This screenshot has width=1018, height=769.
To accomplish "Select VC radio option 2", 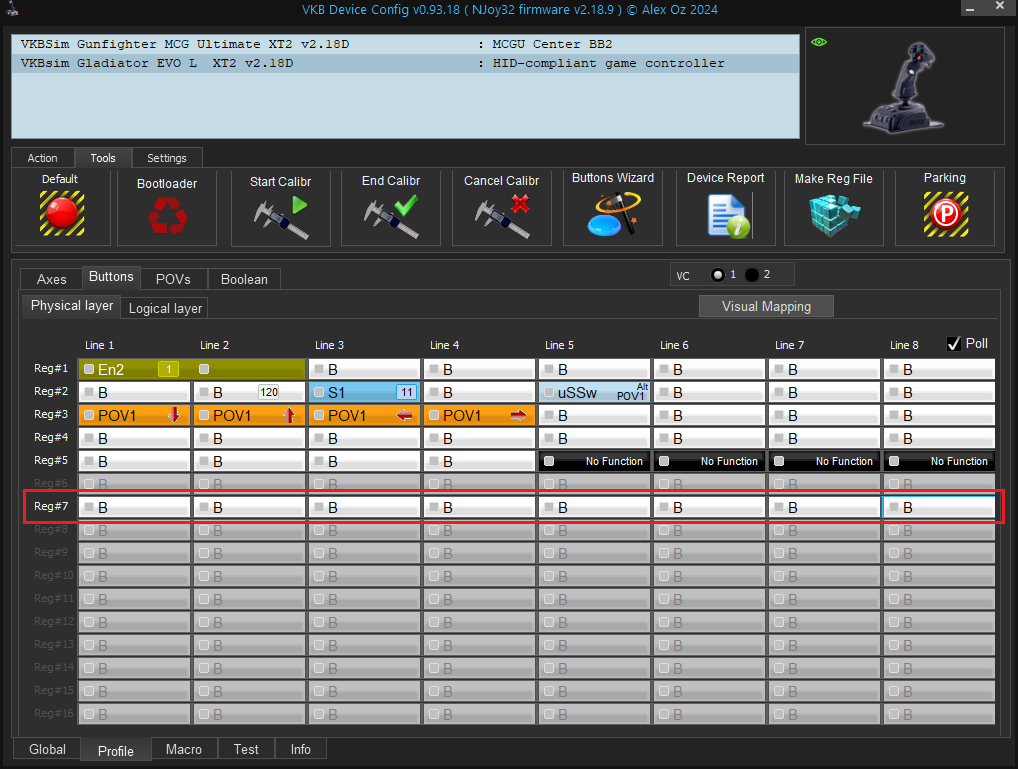I will pos(752,275).
